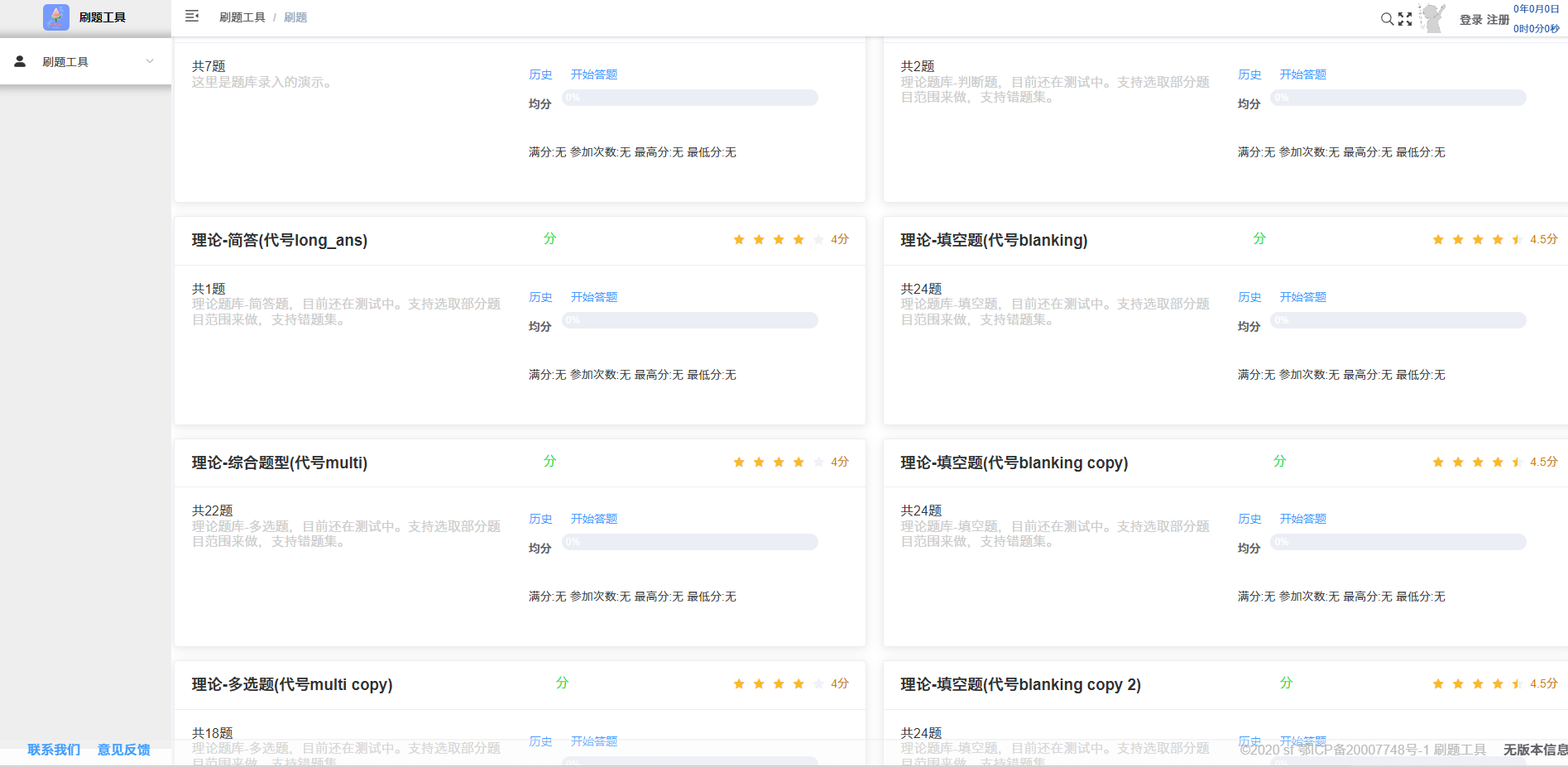Click the 共18题 question count text
This screenshot has height=767, width=1568.
pos(213,733)
